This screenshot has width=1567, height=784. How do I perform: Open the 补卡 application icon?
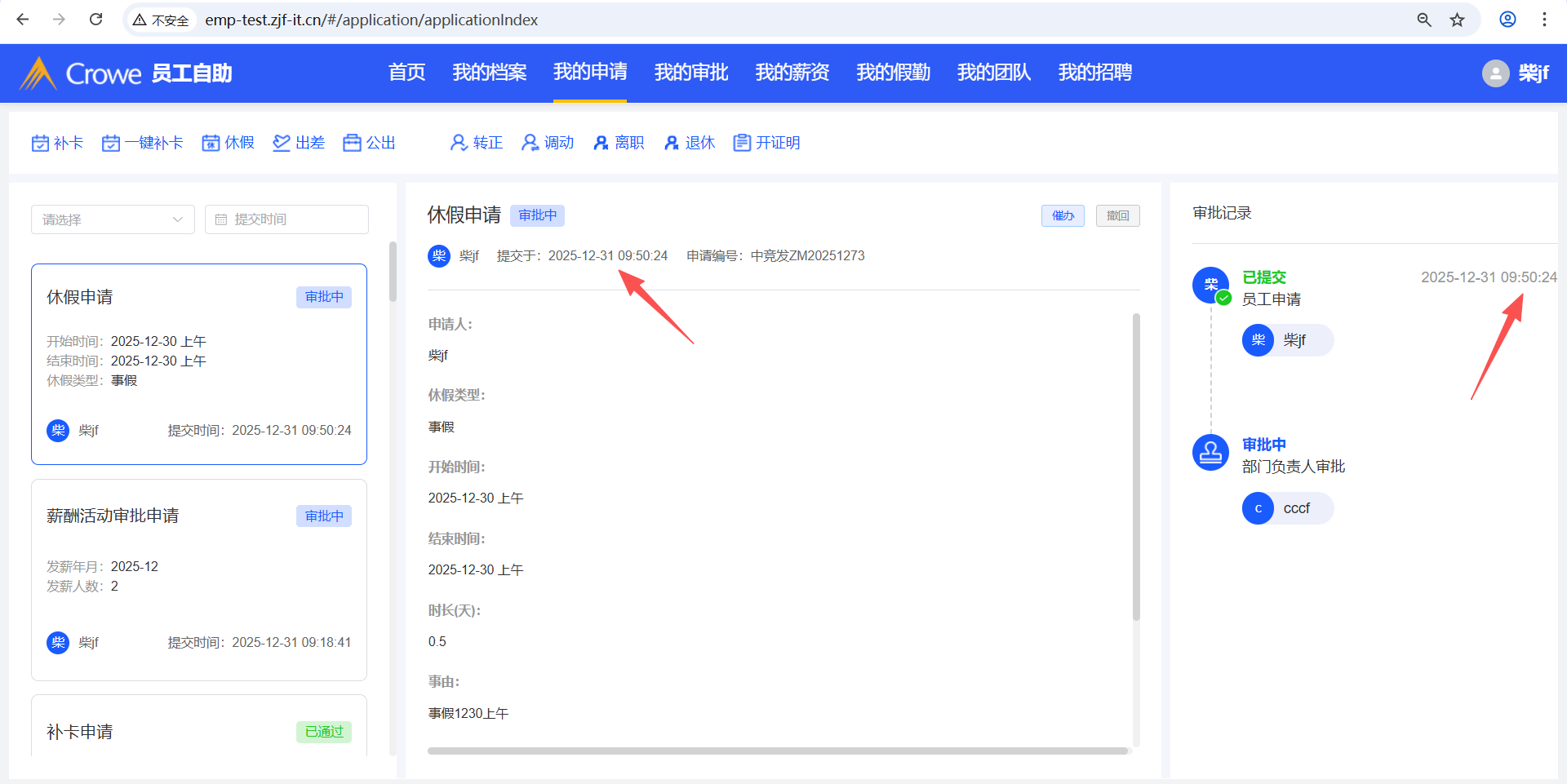pos(40,144)
